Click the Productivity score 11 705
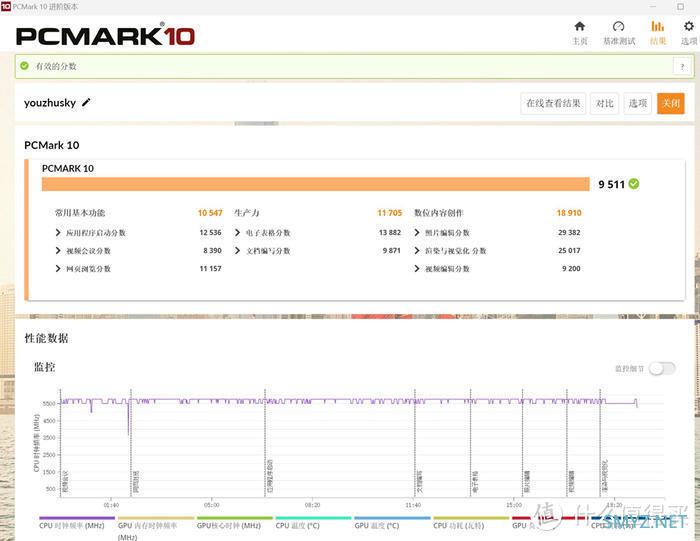Viewport: 700px width, 541px height. coord(389,213)
